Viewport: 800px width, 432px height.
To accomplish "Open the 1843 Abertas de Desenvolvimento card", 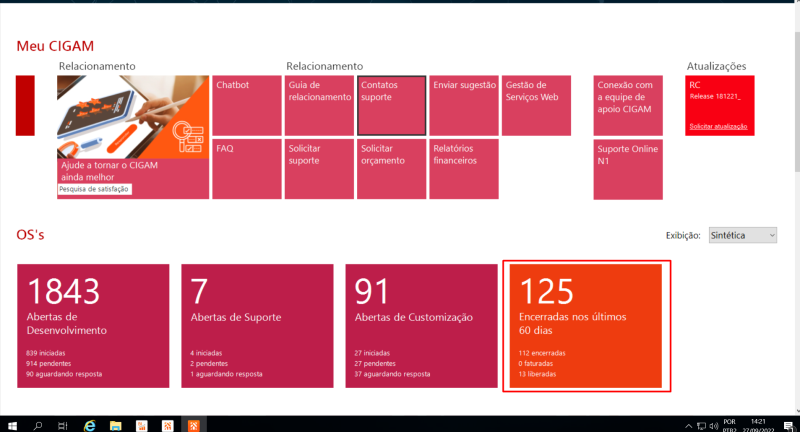I will tap(93, 326).
